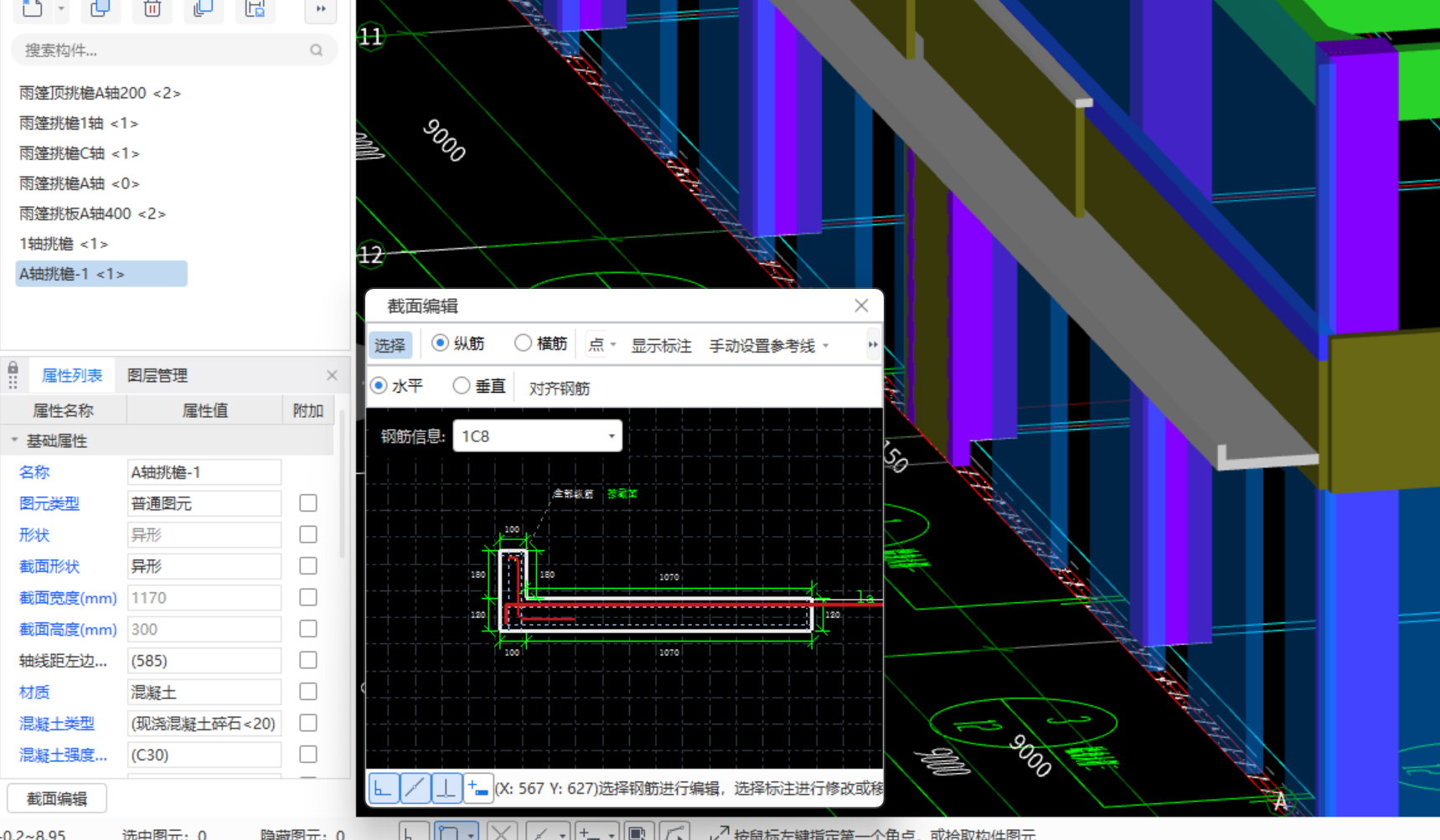Toggle the 图元类型 附加 checkbox
Screen dimensions: 1440x840
[x=308, y=502]
